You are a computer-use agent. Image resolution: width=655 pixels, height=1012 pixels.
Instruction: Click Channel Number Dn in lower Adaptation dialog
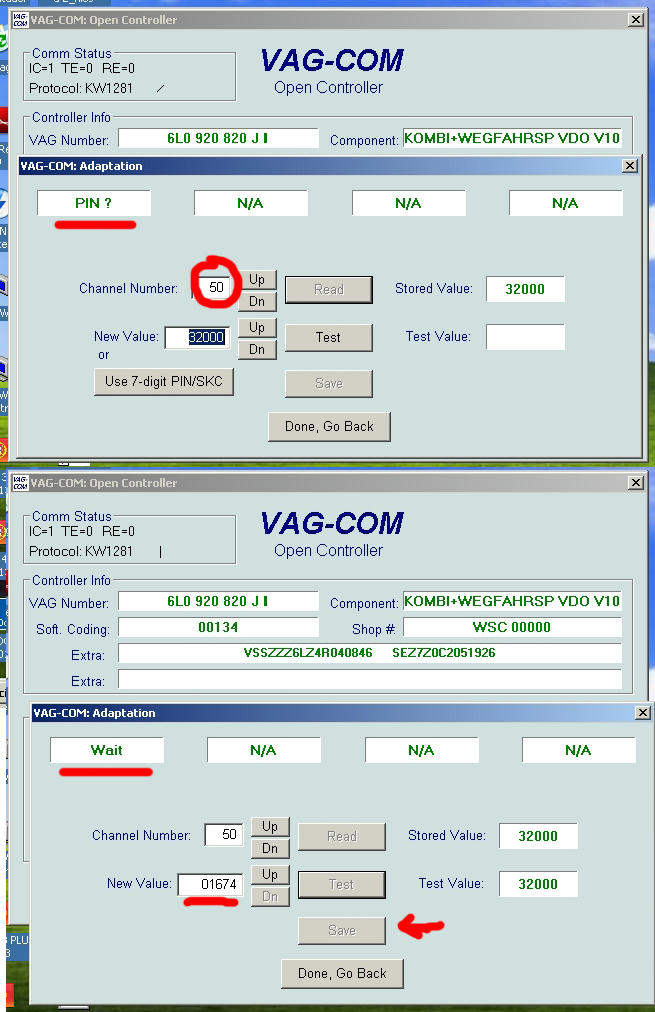coord(270,848)
